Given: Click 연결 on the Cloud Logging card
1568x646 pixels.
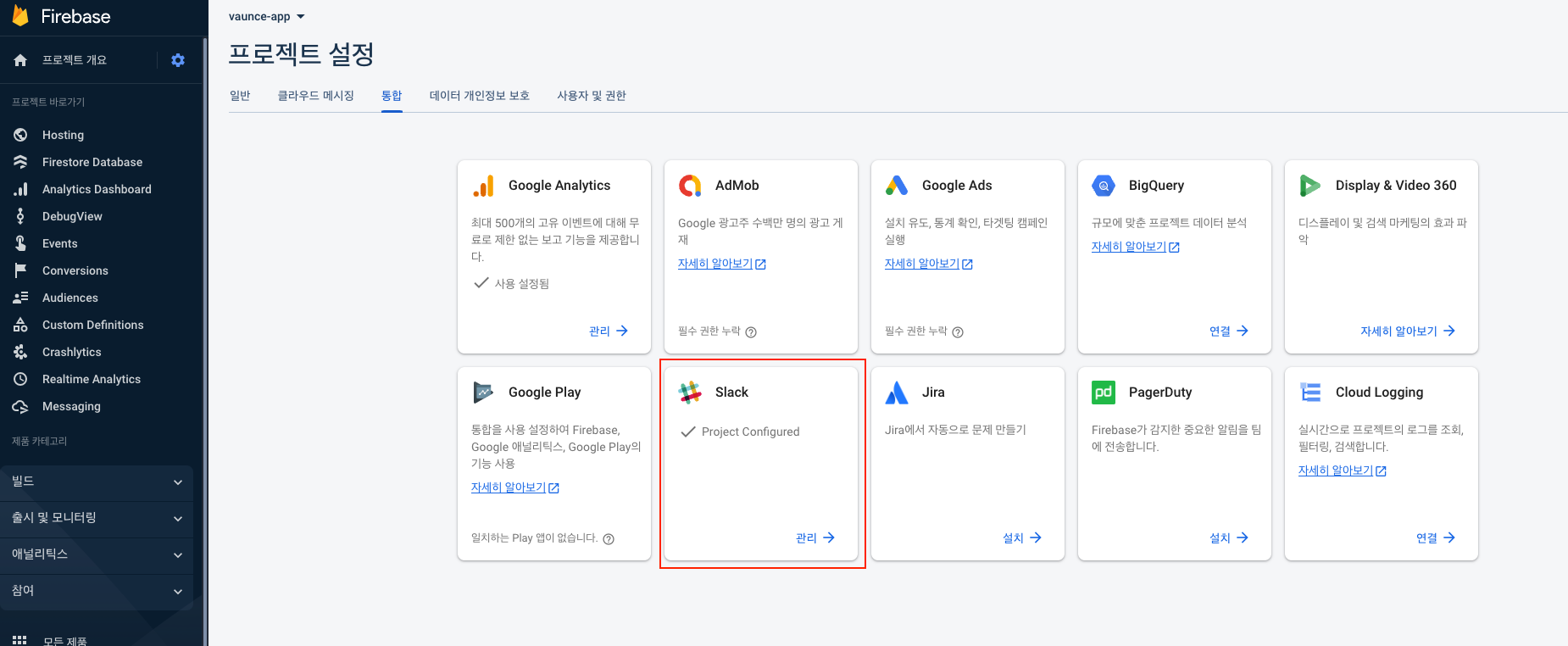Looking at the screenshot, I should tap(1436, 537).
